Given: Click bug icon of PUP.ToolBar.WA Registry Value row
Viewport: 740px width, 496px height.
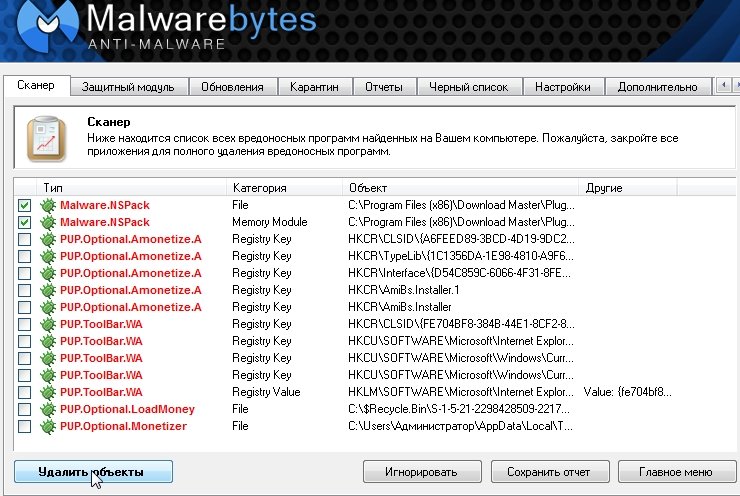Looking at the screenshot, I should point(48,392).
